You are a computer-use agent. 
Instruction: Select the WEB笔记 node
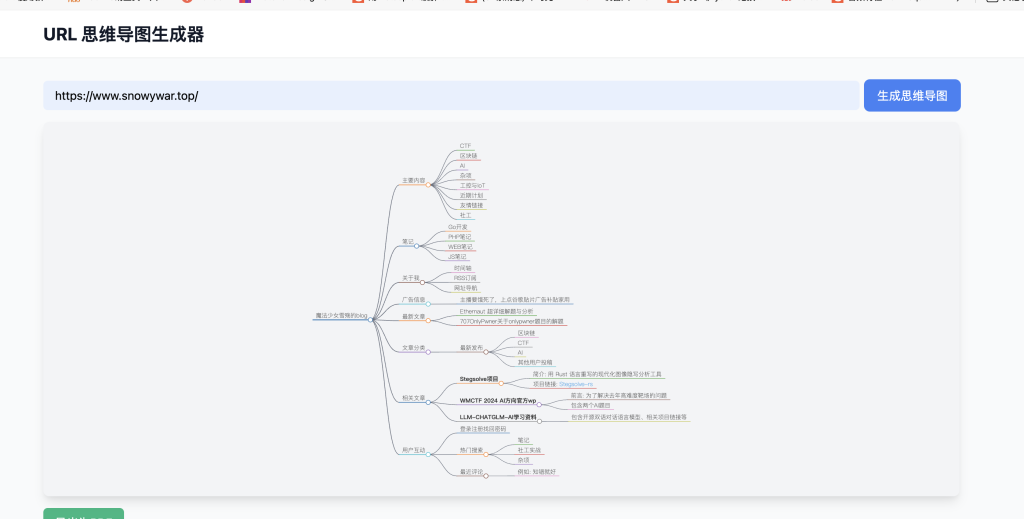pos(460,247)
